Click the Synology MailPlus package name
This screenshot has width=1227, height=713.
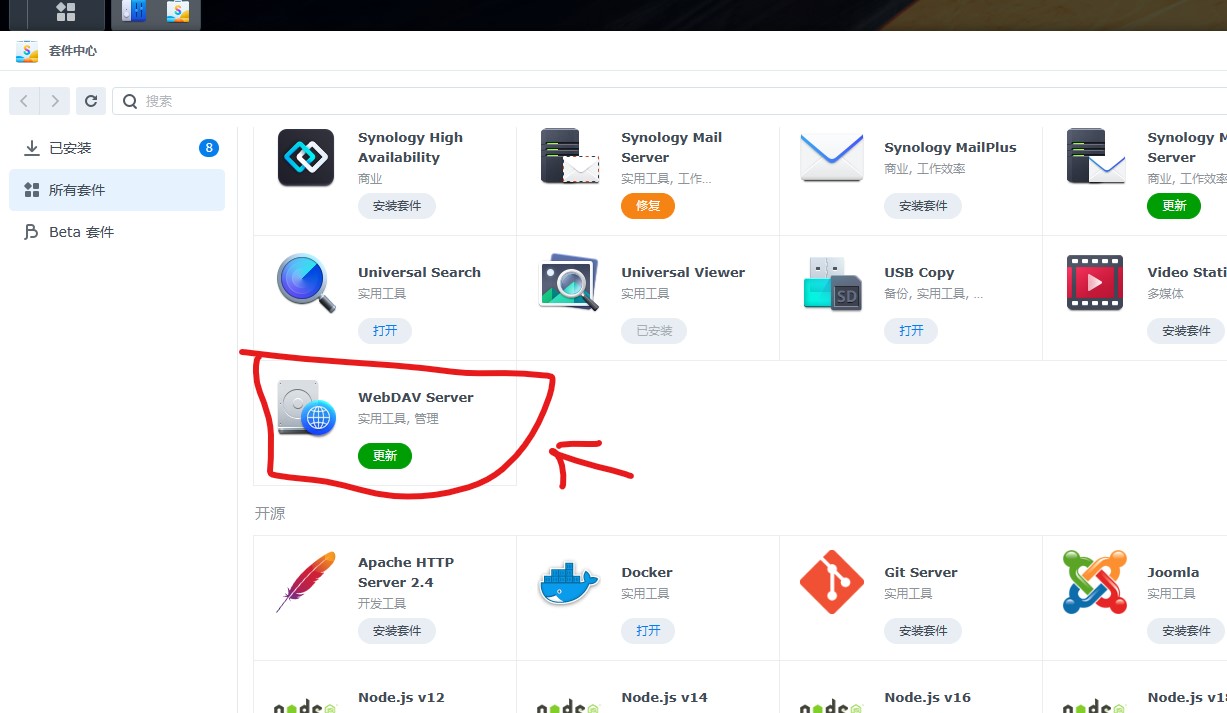coord(950,148)
